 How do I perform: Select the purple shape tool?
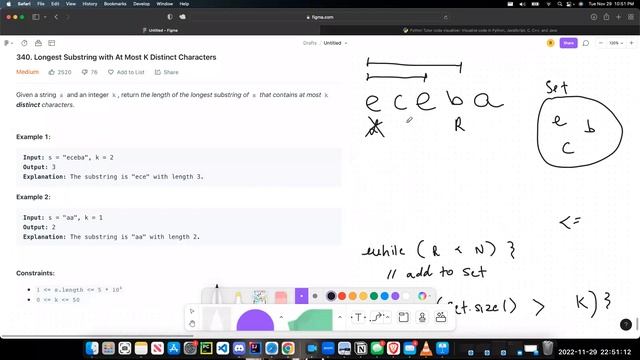pyautogui.click(x=255, y=320)
